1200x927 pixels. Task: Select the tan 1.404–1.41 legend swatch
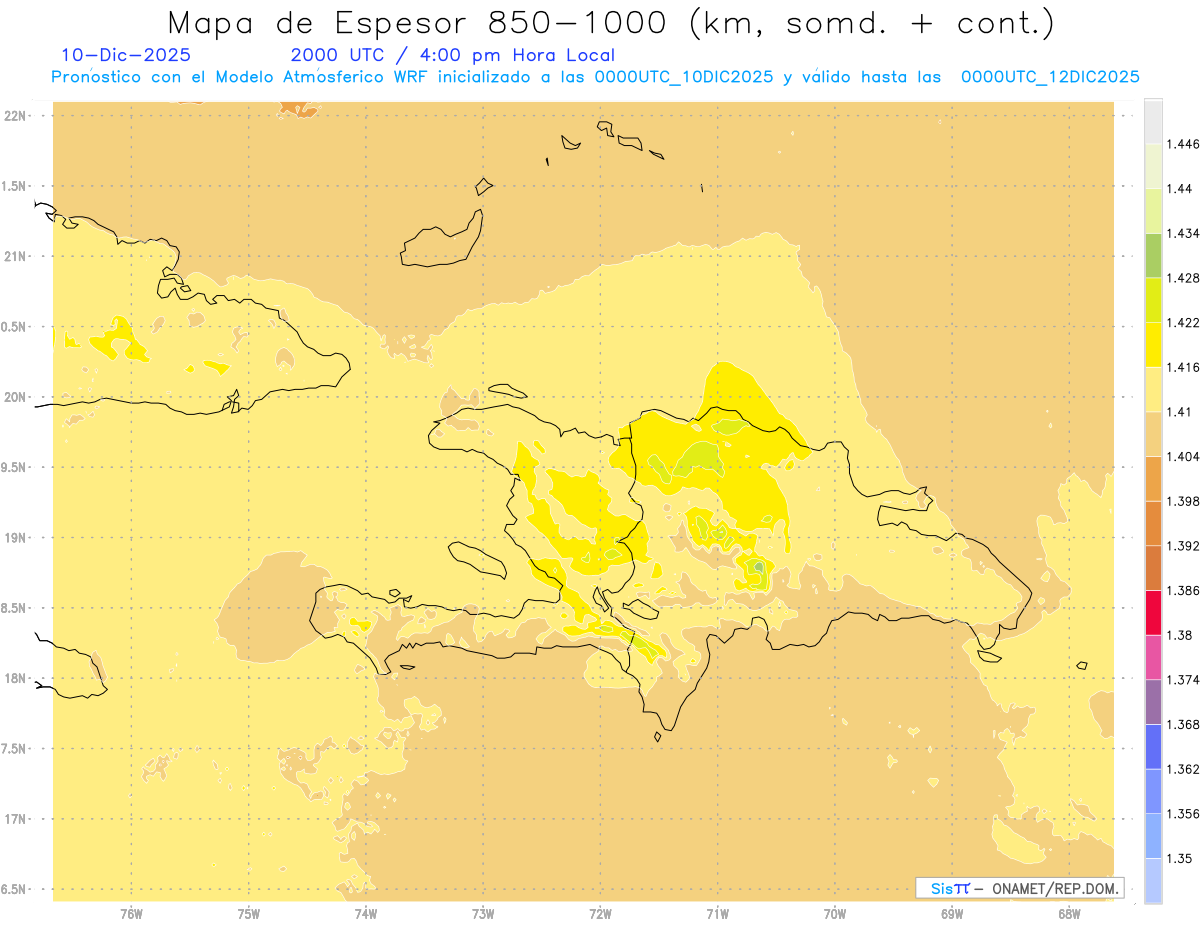coord(1153,433)
